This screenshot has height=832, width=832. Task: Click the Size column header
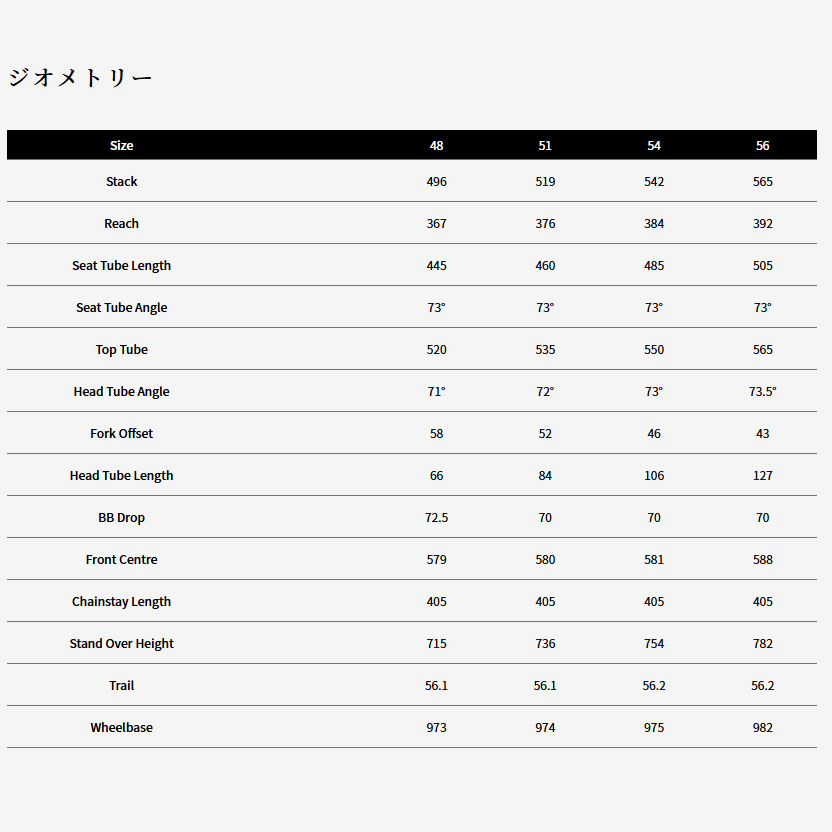[x=121, y=145]
